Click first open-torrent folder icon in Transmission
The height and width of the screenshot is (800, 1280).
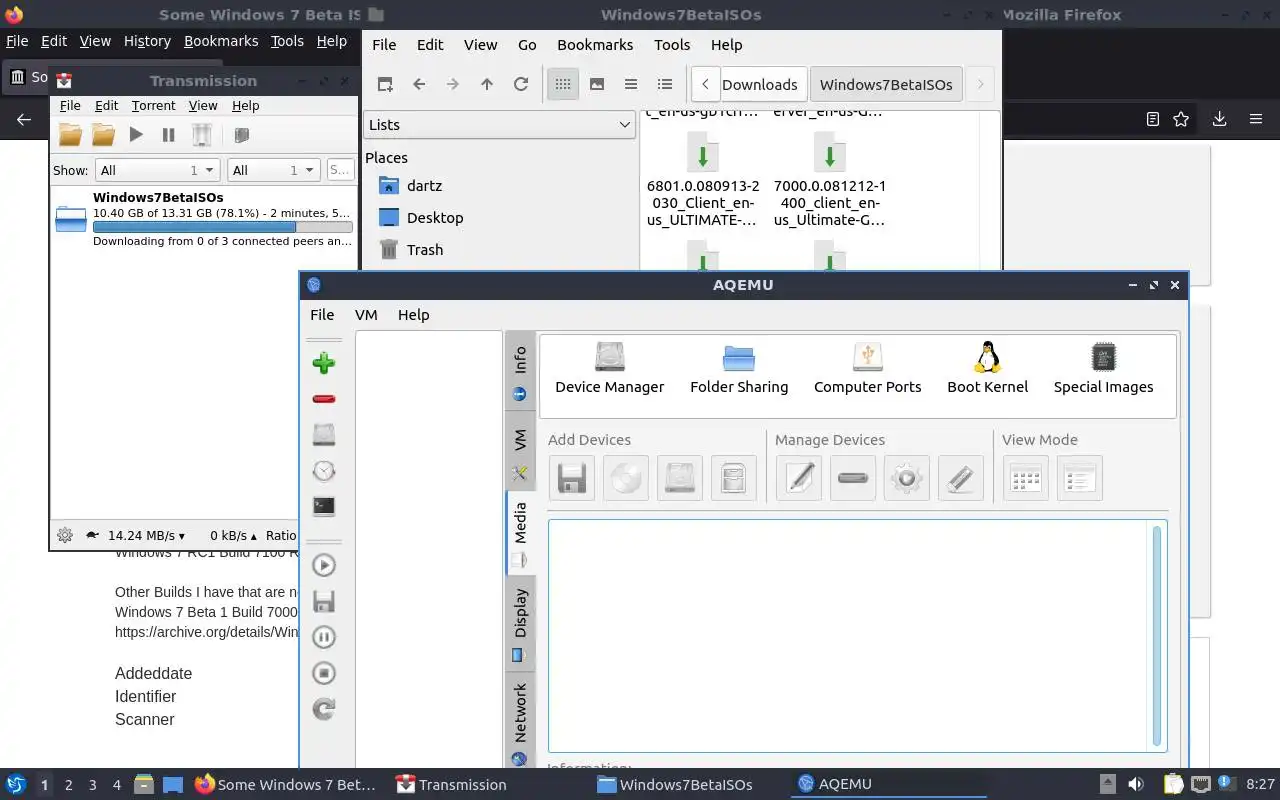(70, 134)
